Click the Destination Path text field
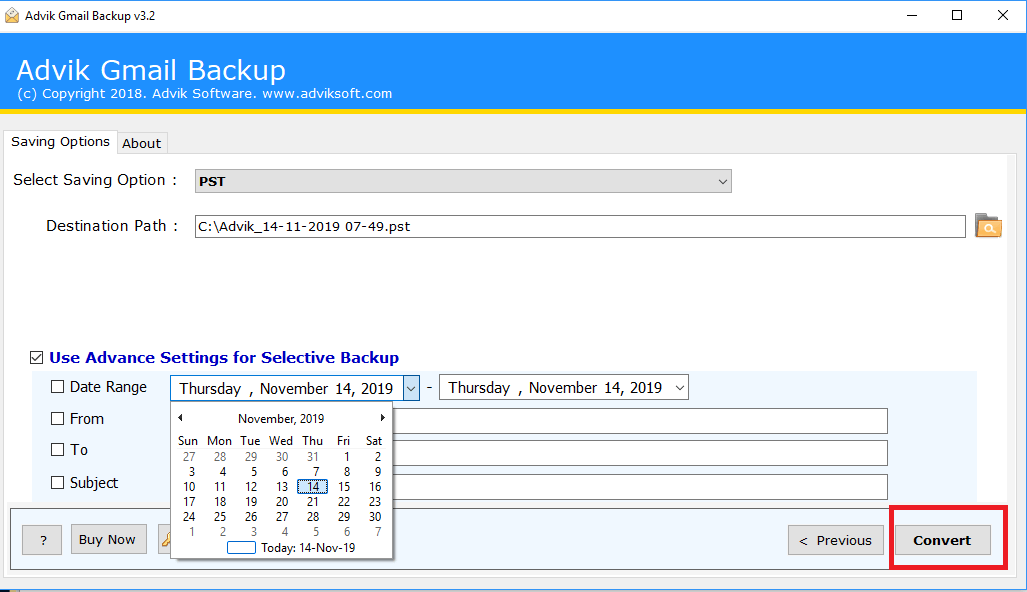The width and height of the screenshot is (1027, 592). [x=580, y=227]
